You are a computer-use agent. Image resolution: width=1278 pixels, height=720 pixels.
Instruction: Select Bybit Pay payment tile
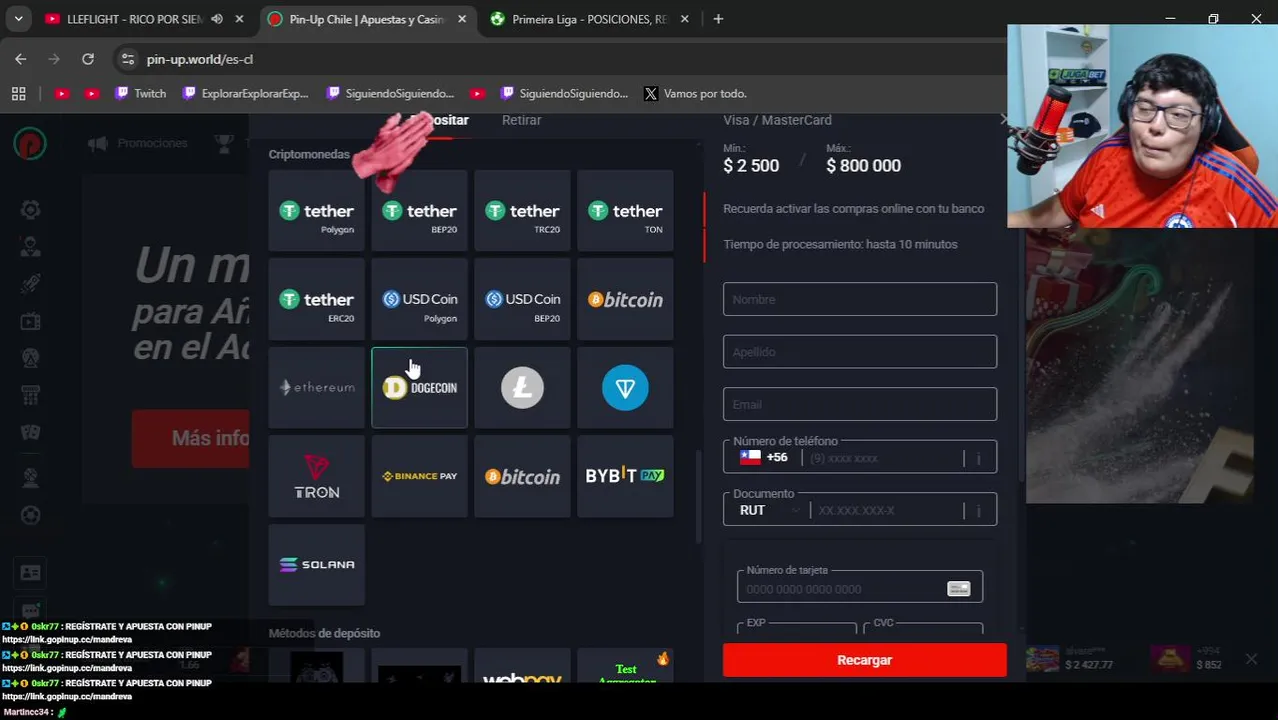(x=625, y=477)
